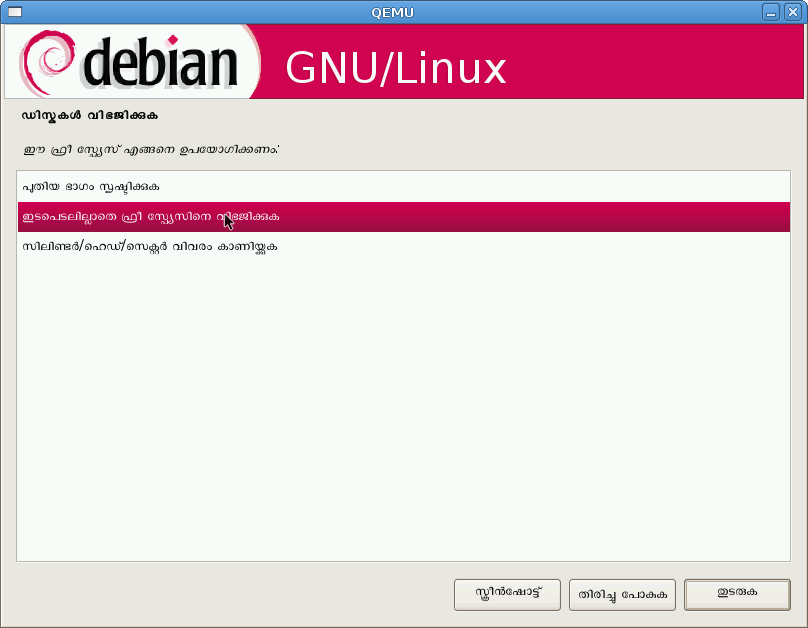Click the black 'debian' wordmark

(160, 64)
